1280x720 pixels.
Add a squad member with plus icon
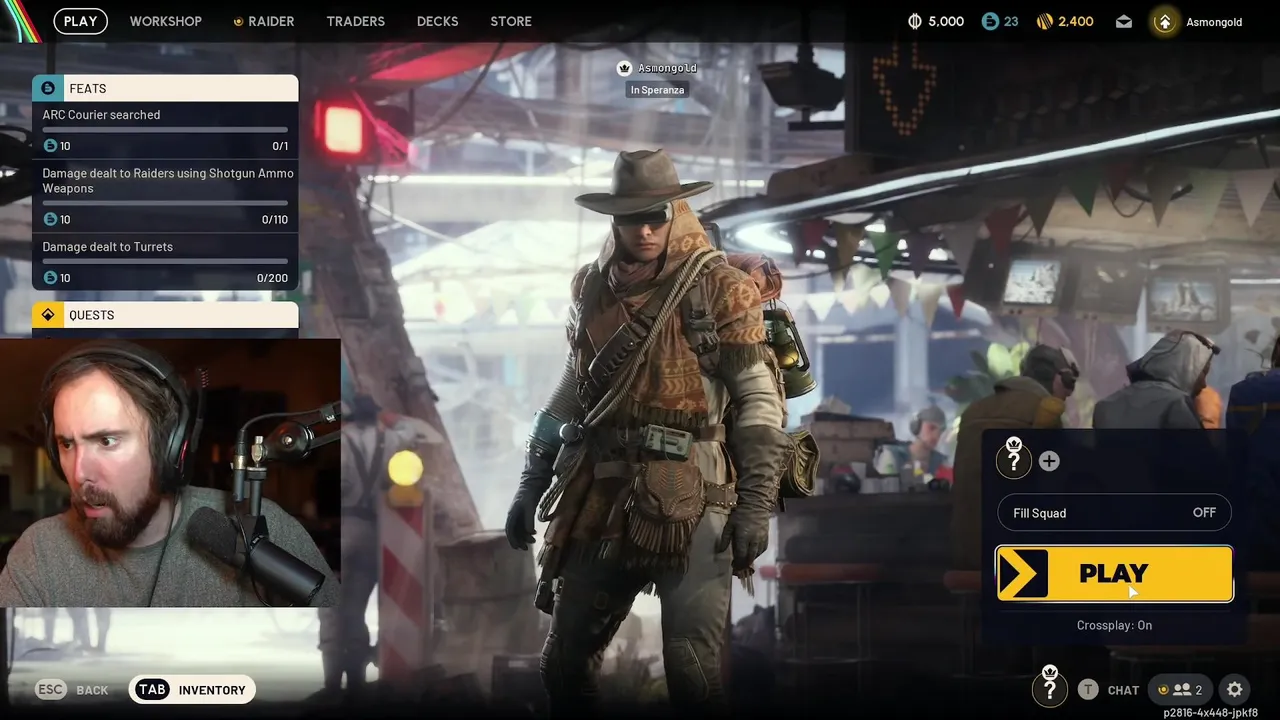[x=1049, y=461]
